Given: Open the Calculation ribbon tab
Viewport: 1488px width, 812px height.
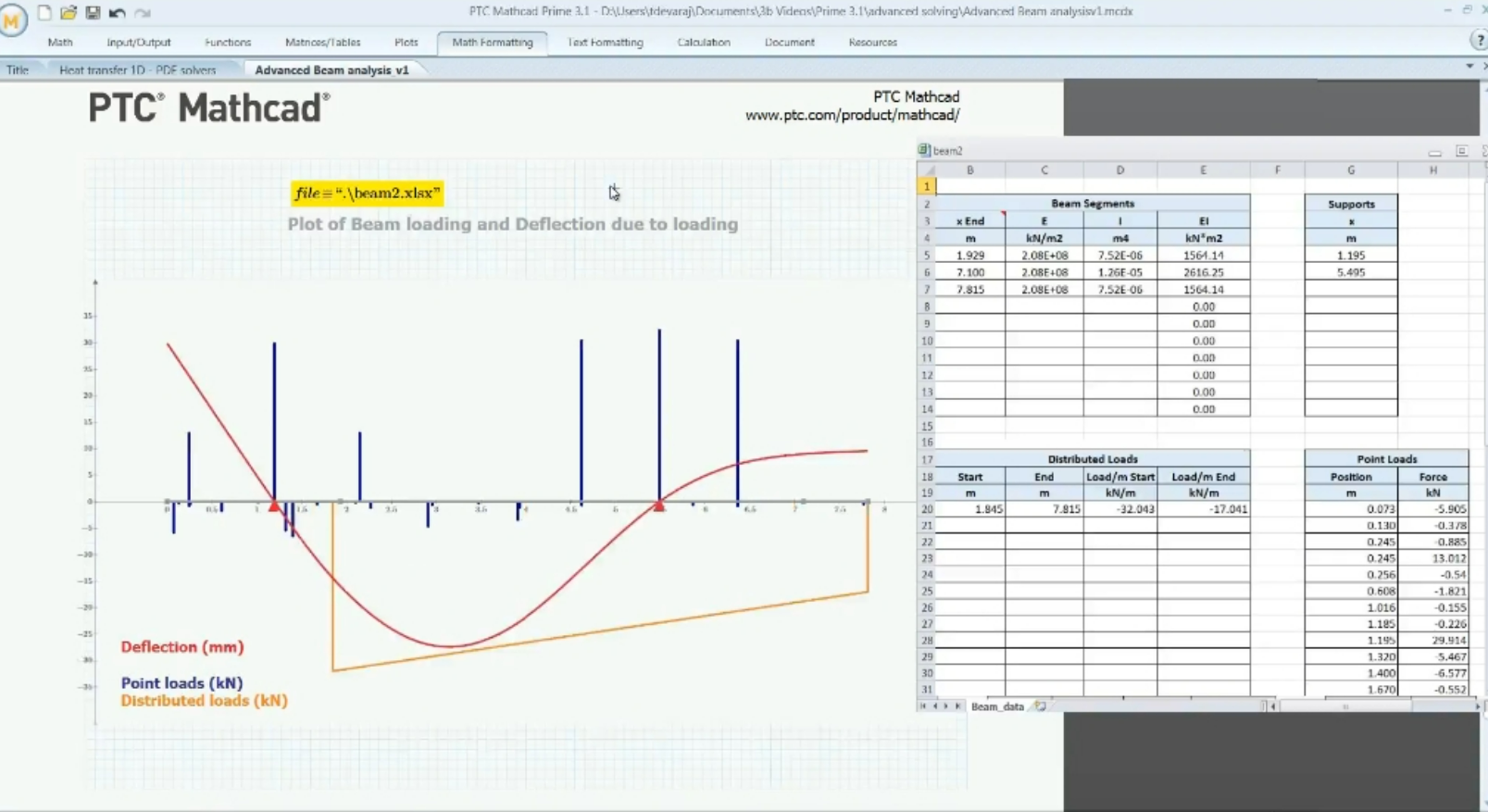Looking at the screenshot, I should pyautogui.click(x=704, y=43).
